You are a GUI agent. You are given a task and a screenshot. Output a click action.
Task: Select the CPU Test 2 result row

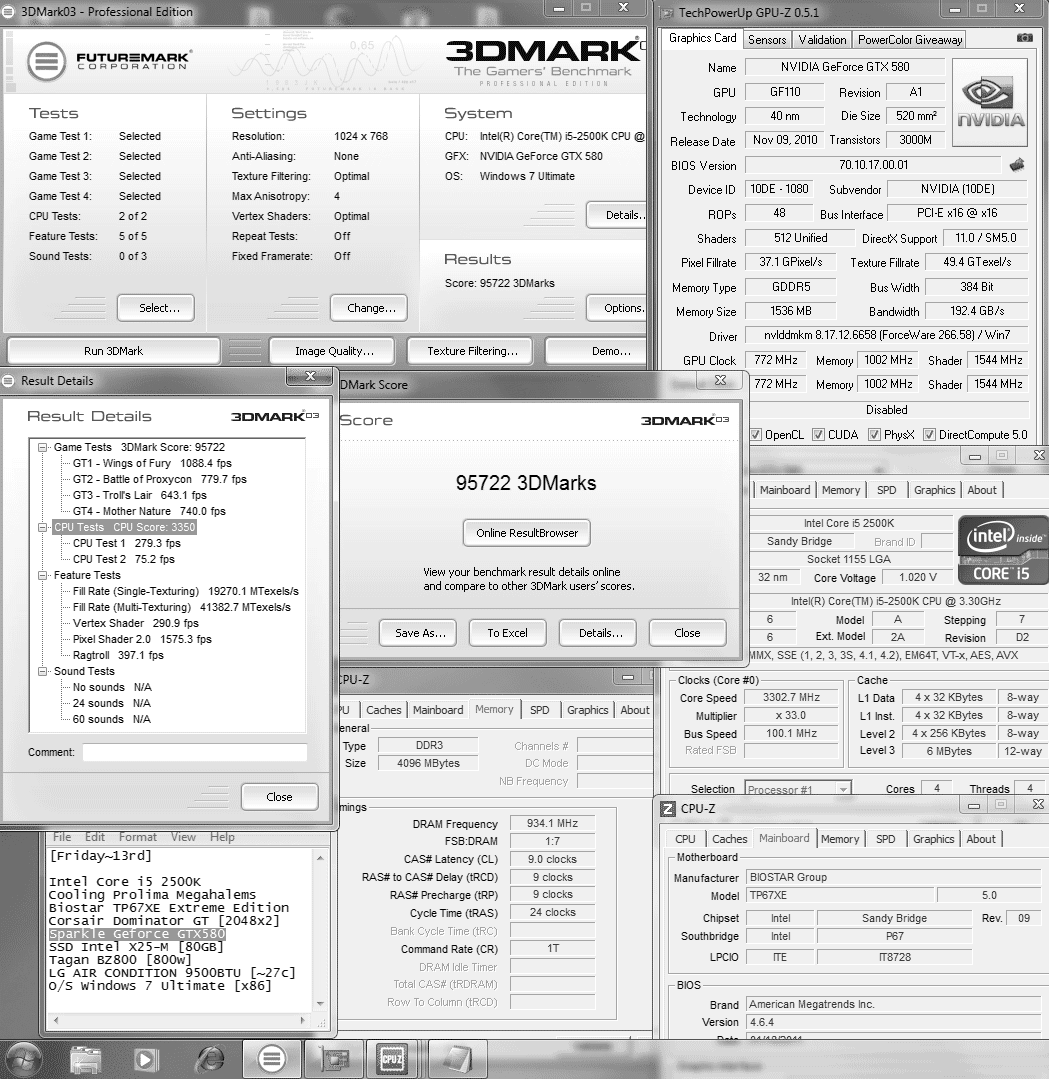124,559
